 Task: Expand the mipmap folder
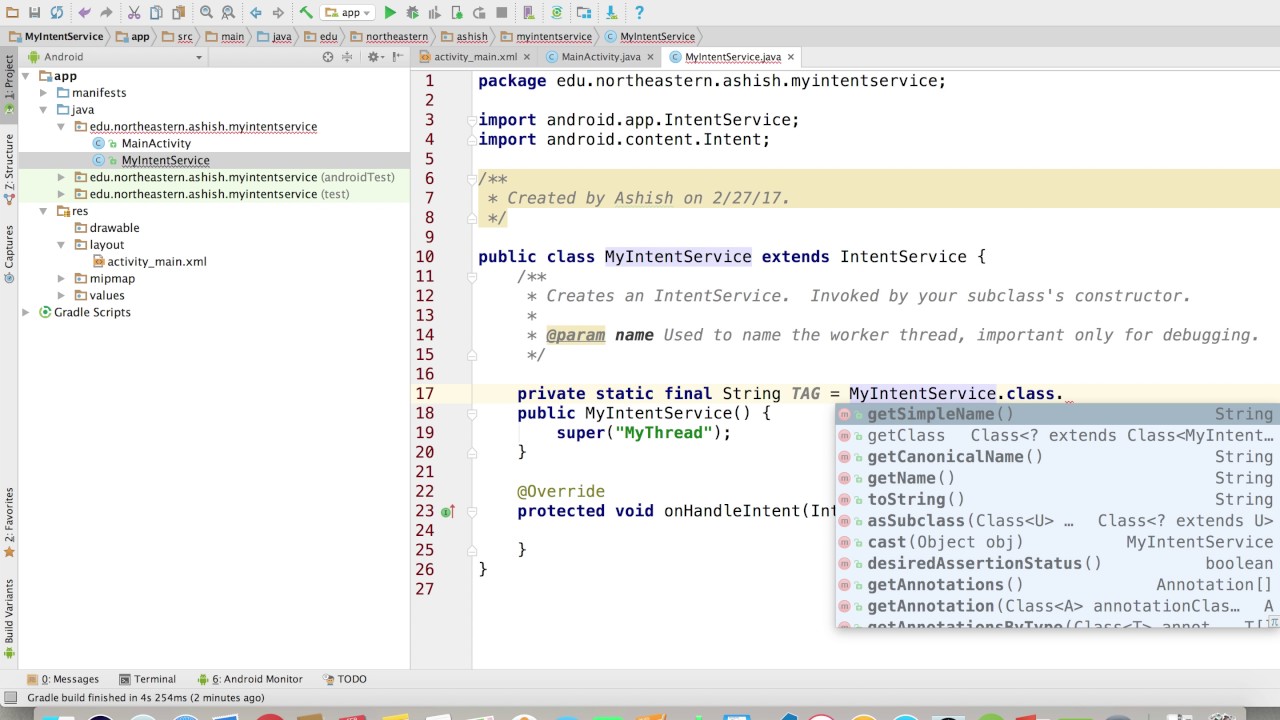tap(62, 279)
